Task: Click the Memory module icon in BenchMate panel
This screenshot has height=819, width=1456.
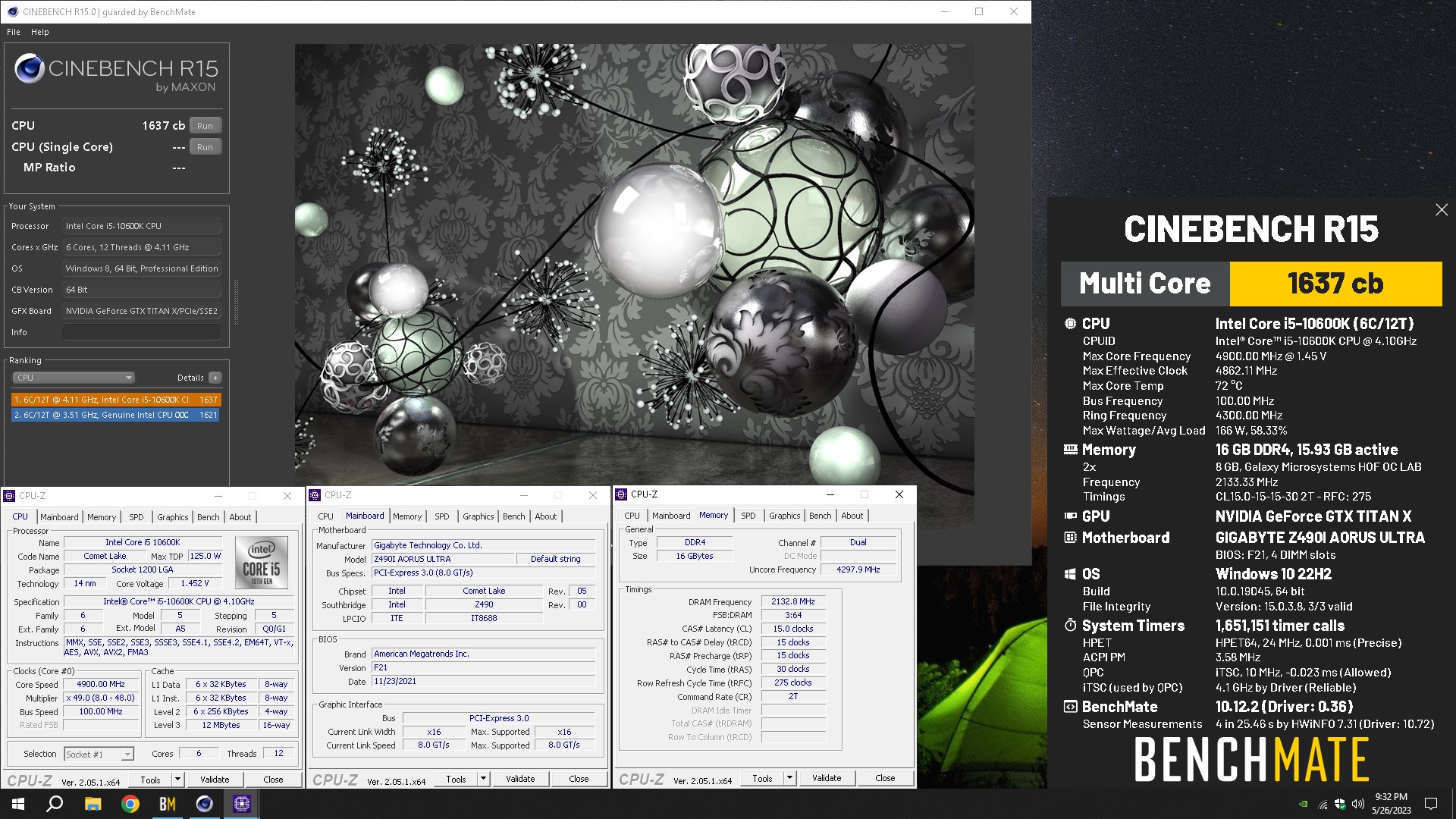Action: (1070, 450)
